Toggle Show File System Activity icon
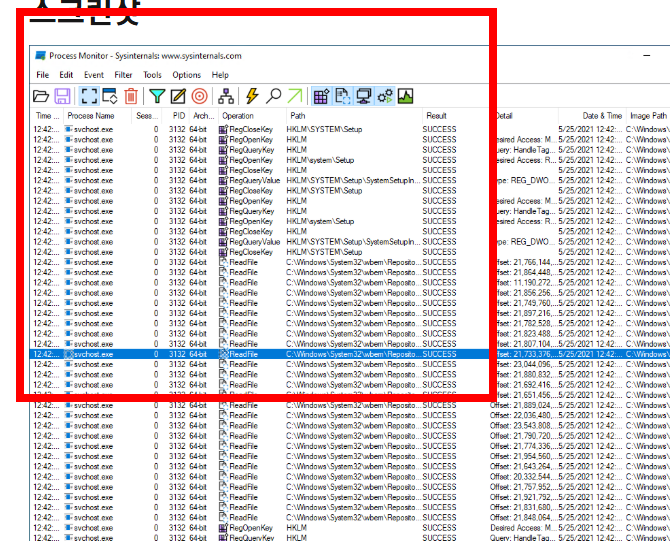The width and height of the screenshot is (670, 541). [x=342, y=96]
